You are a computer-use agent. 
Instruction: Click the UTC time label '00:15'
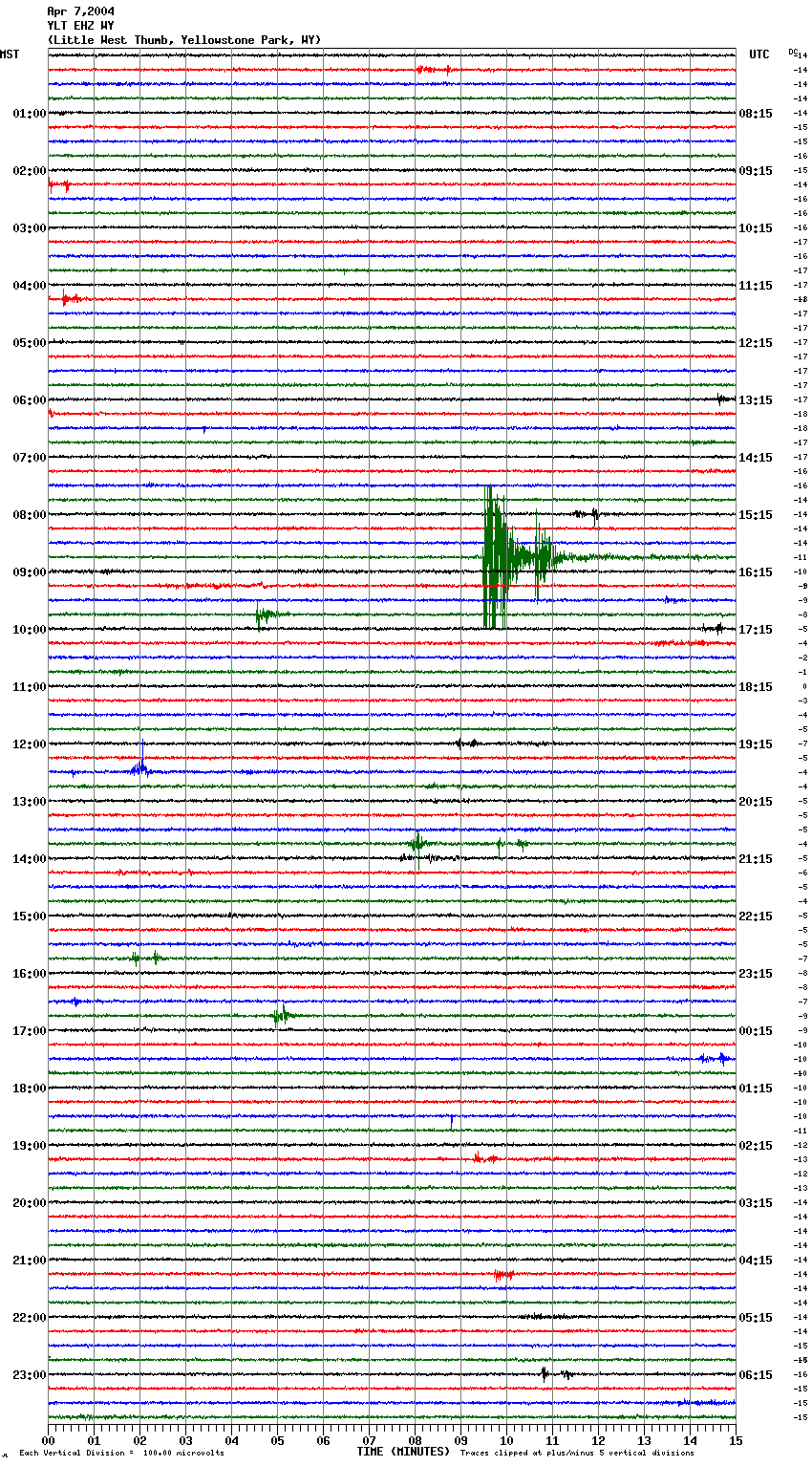pyautogui.click(x=756, y=1031)
